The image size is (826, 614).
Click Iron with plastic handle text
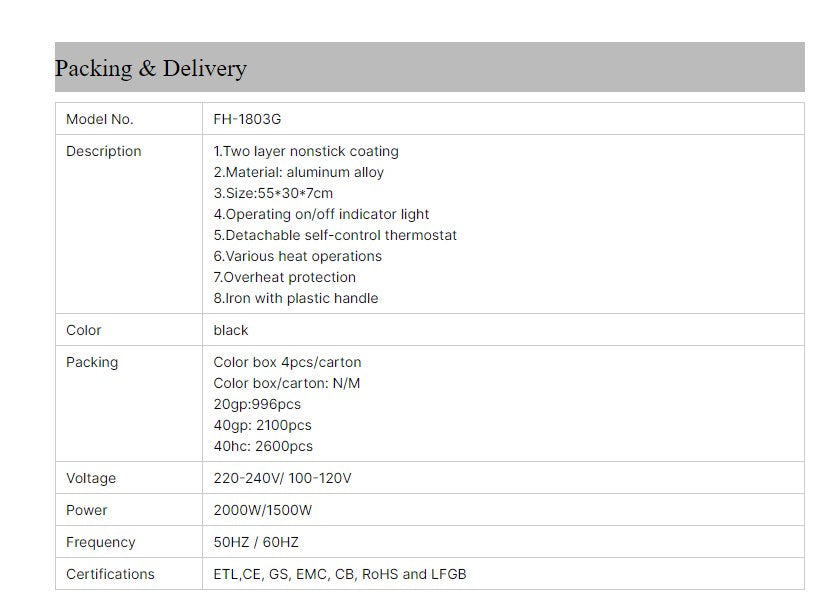[x=296, y=299]
